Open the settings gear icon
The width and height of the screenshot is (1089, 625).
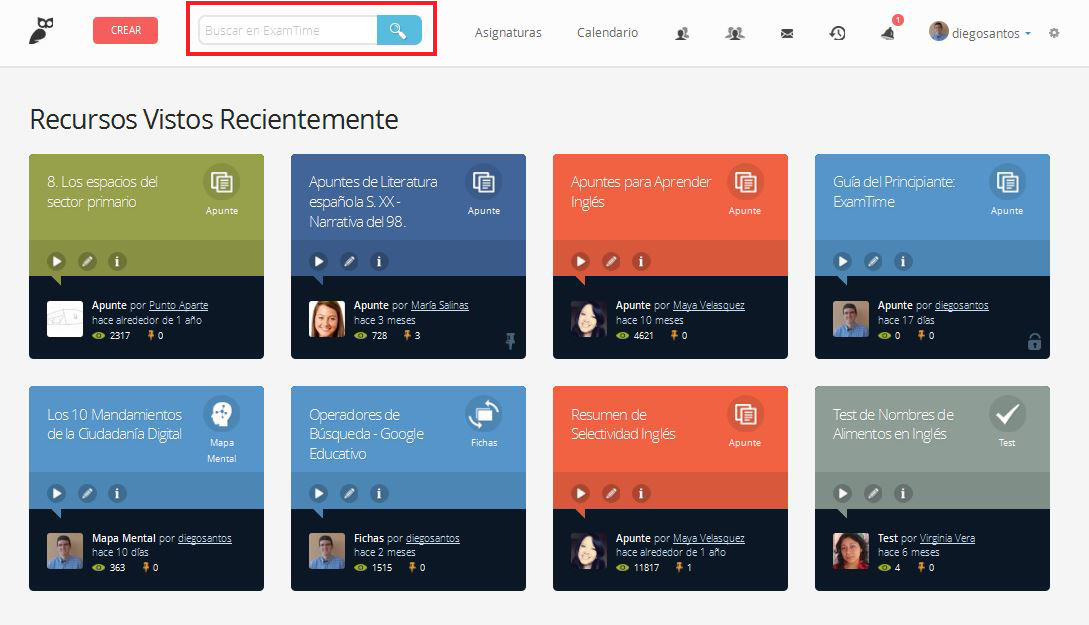coord(1054,33)
